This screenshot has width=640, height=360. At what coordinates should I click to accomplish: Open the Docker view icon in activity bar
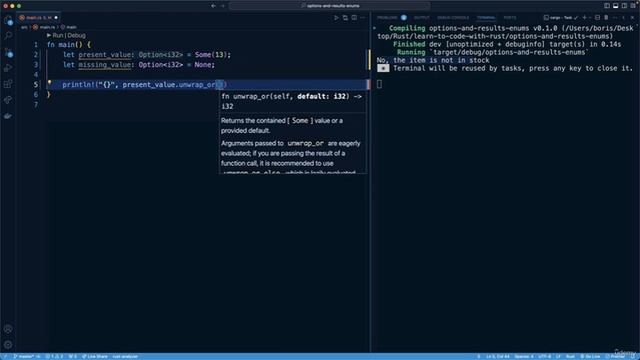8,116
